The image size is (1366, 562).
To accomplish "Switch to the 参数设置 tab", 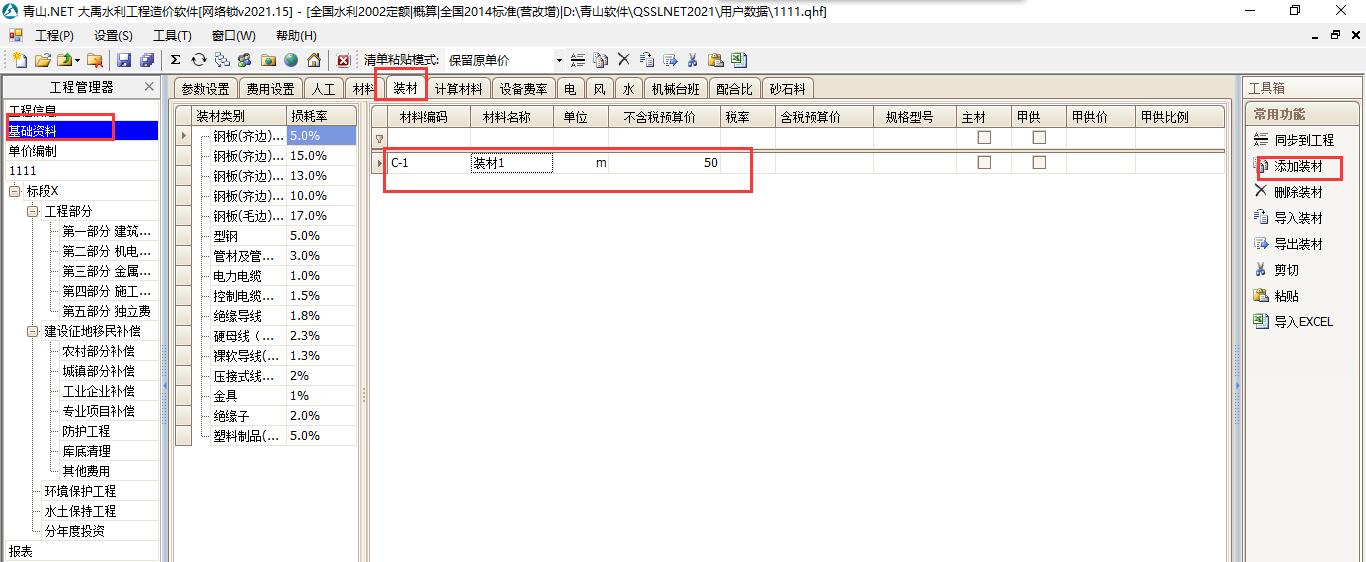I will [206, 89].
